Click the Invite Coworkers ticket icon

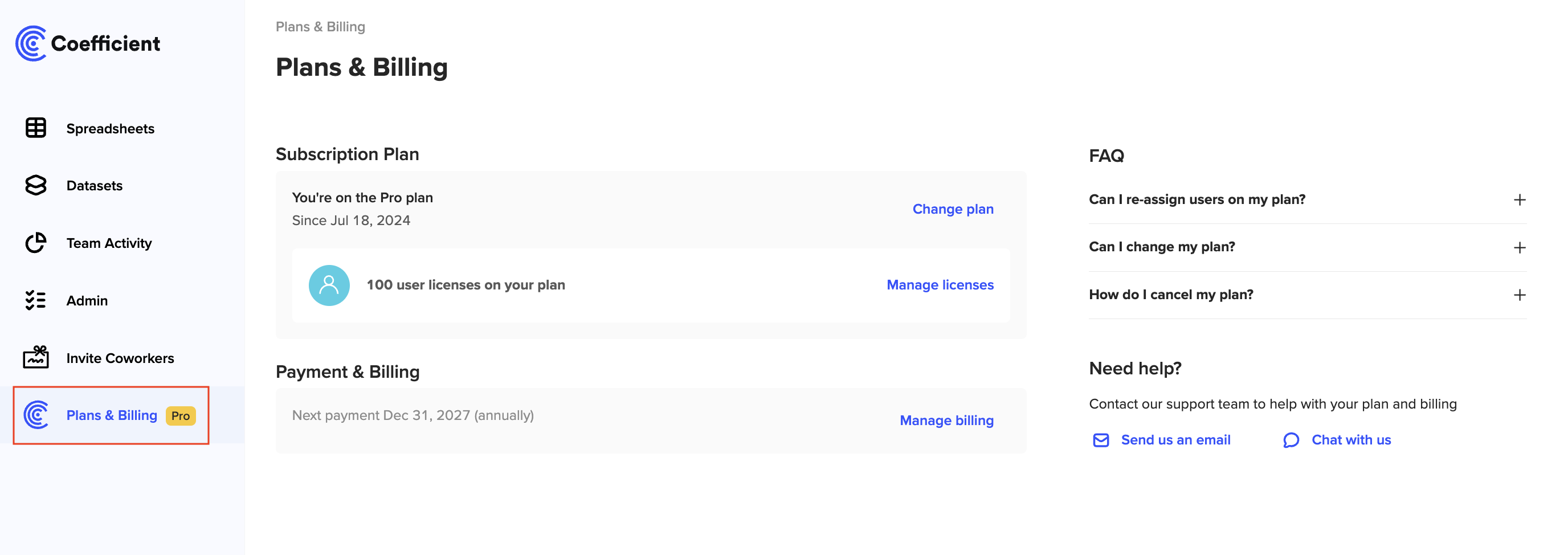coord(35,357)
